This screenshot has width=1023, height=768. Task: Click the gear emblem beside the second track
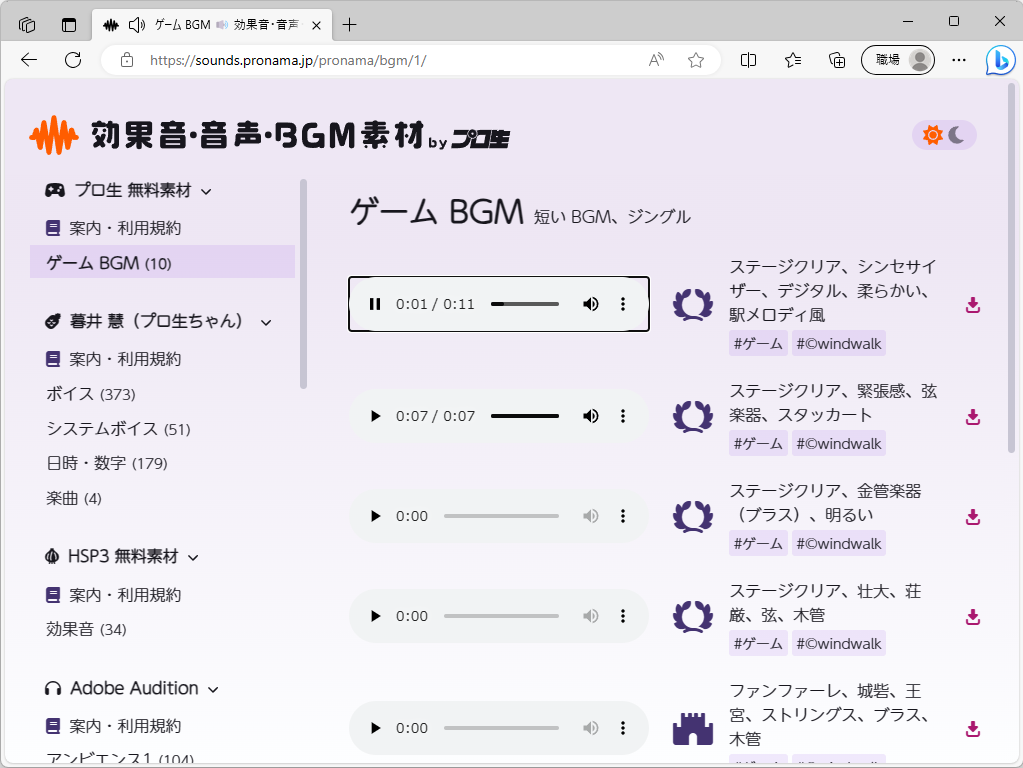point(693,416)
